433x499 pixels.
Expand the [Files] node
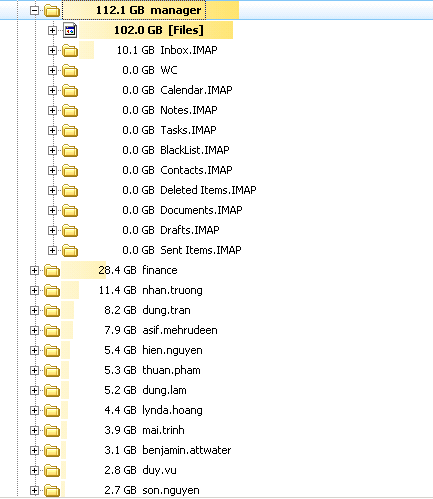(52, 31)
